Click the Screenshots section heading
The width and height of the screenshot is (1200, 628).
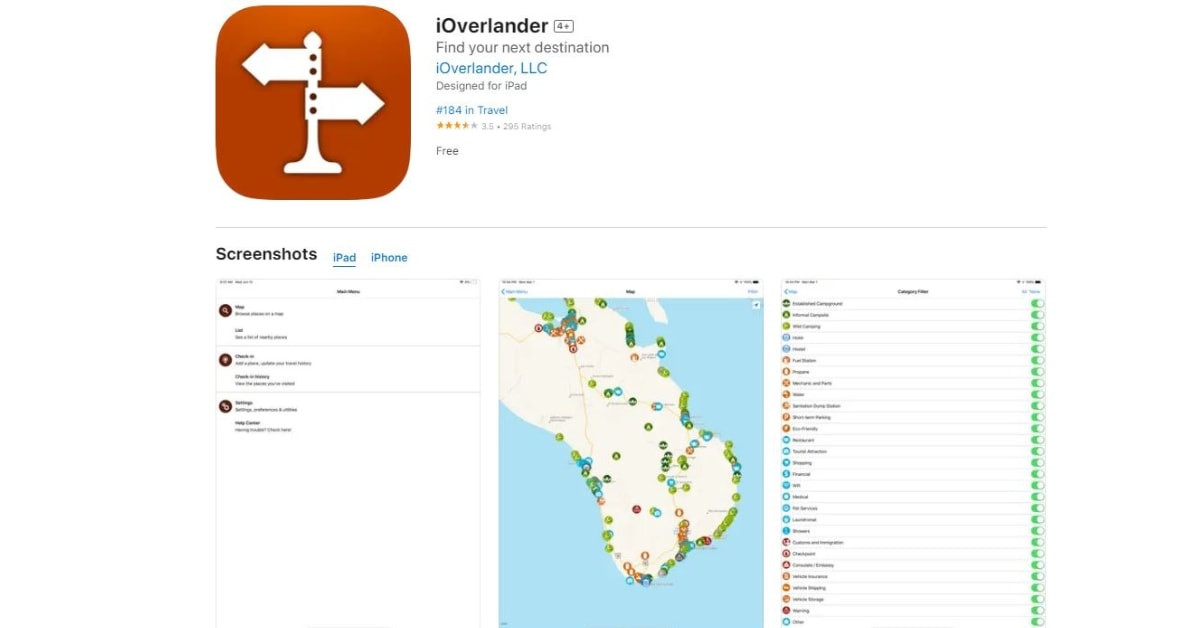tap(266, 254)
